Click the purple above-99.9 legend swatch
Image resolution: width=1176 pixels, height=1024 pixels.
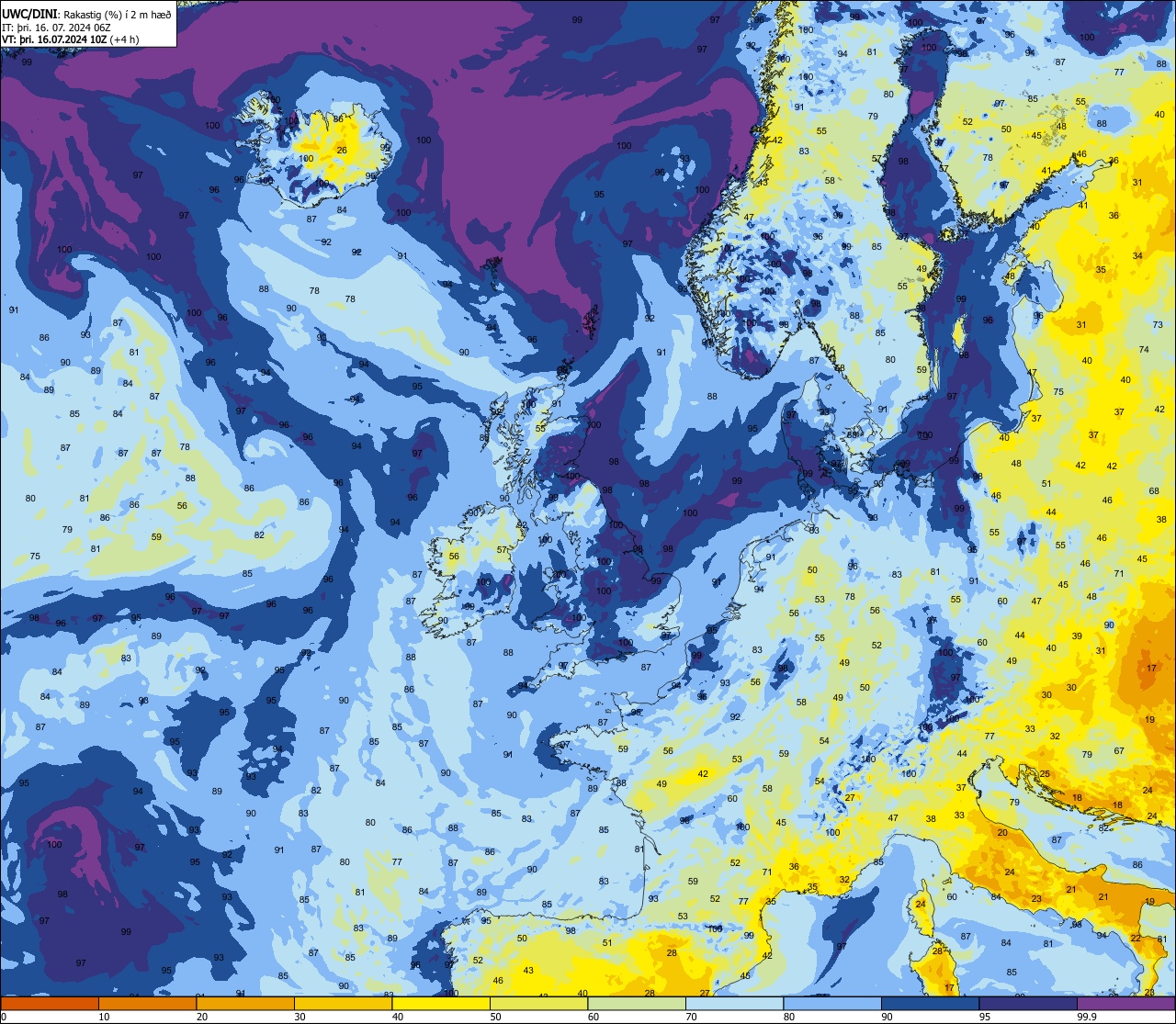(x=1125, y=1004)
